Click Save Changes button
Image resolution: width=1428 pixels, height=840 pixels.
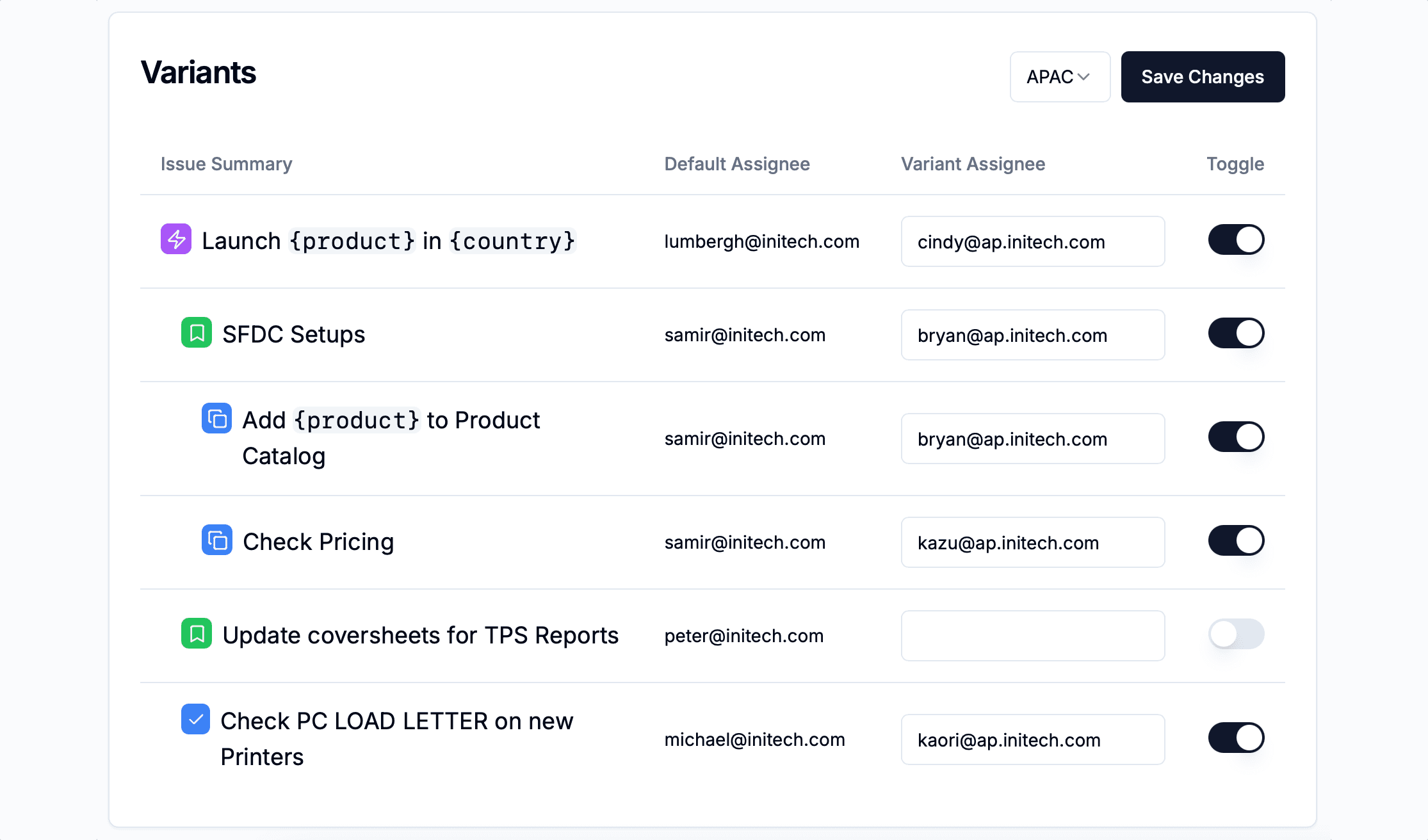[1202, 76]
